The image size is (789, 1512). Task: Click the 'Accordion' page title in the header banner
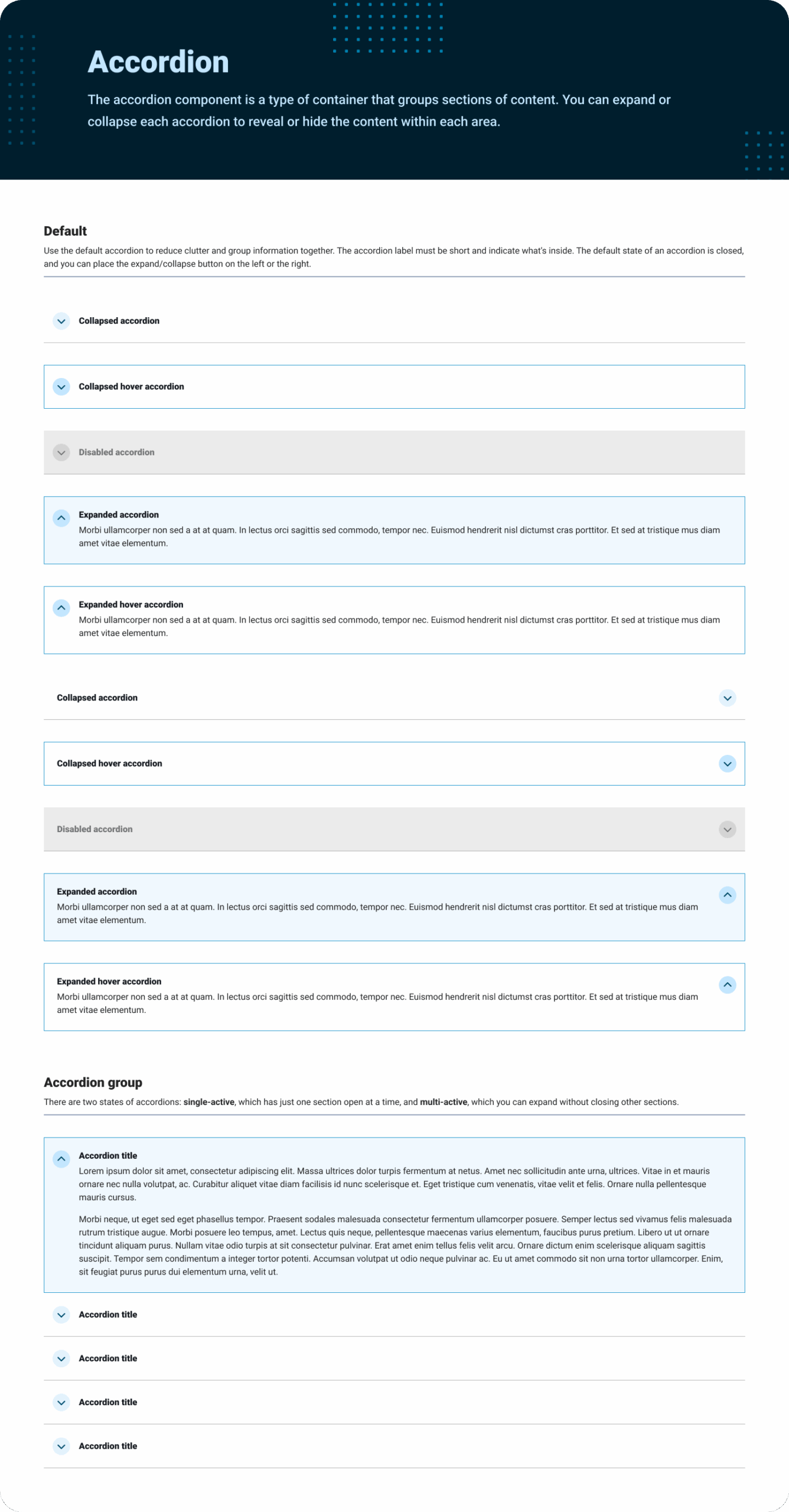158,61
